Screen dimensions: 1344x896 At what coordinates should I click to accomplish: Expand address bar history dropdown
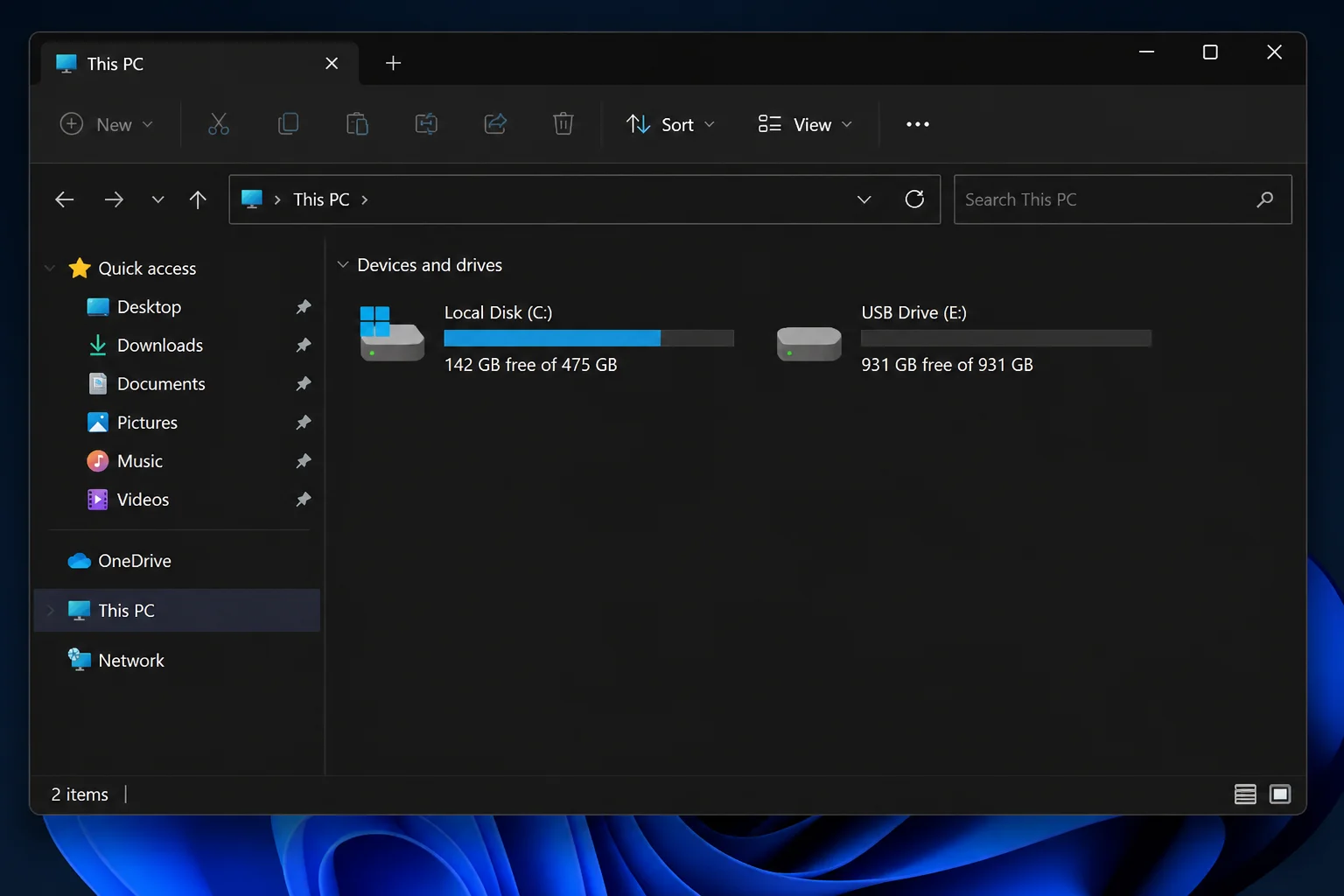pos(864,199)
